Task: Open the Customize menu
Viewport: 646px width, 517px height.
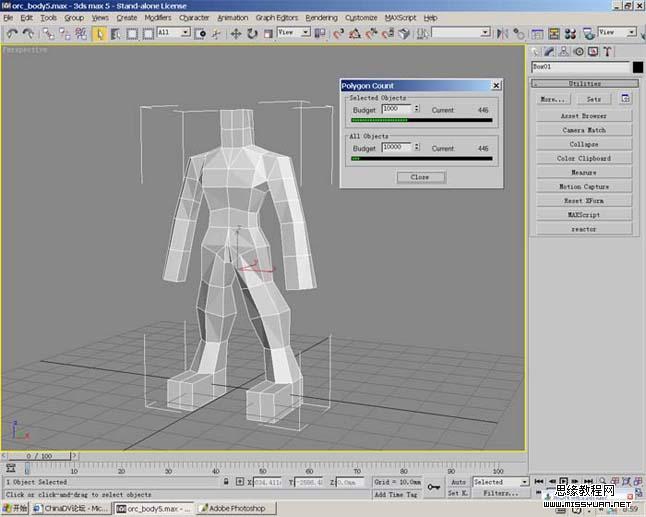Action: (x=361, y=18)
